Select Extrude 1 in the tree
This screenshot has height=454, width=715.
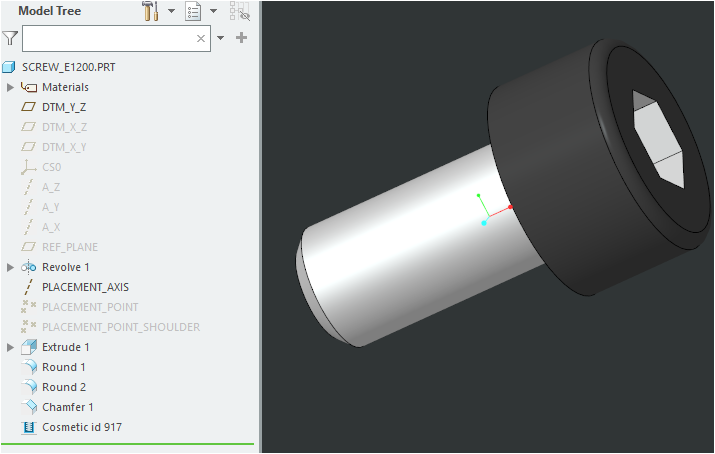pyautogui.click(x=66, y=347)
